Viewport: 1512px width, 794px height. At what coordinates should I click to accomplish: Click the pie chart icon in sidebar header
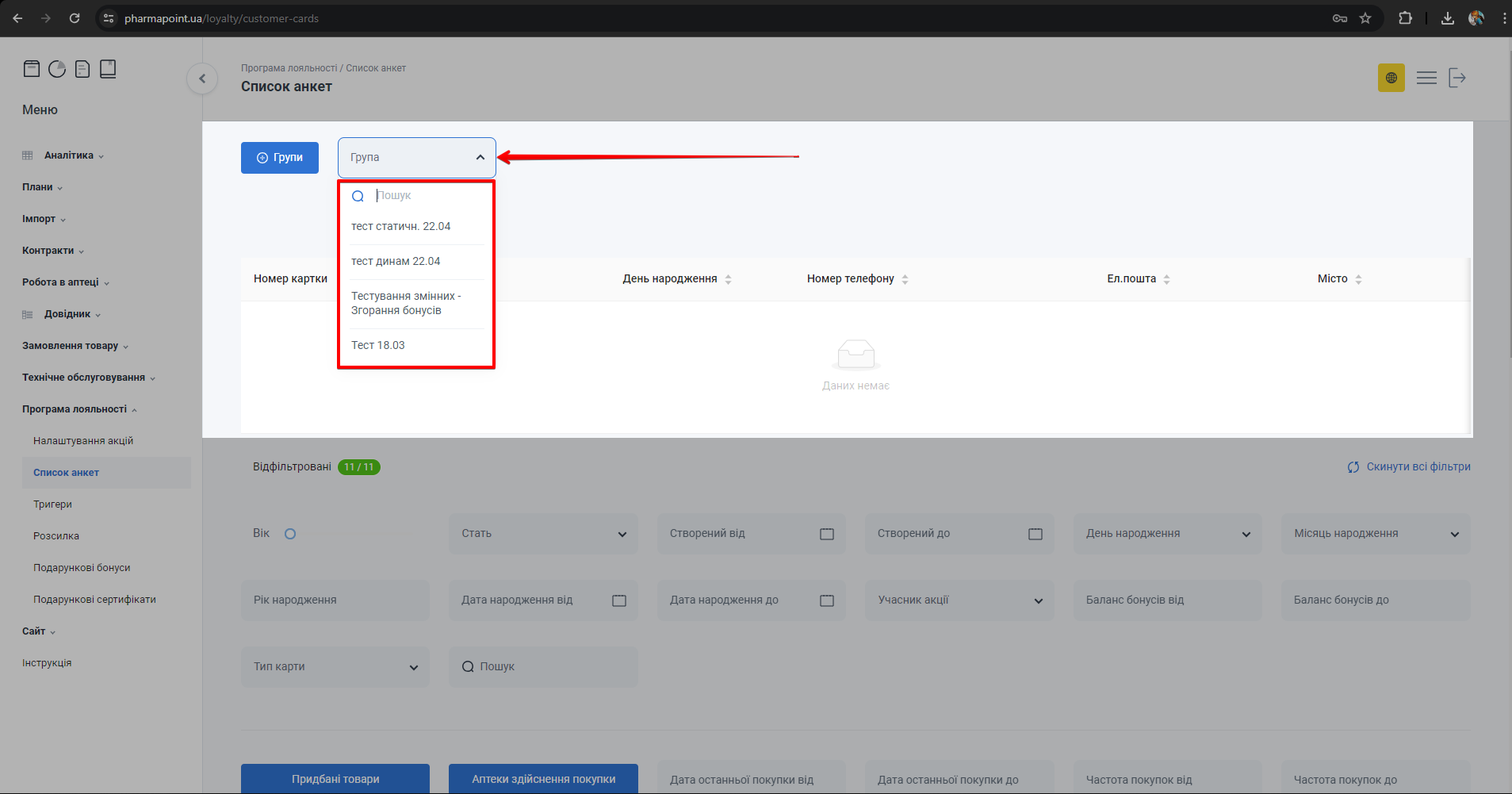pyautogui.click(x=57, y=69)
